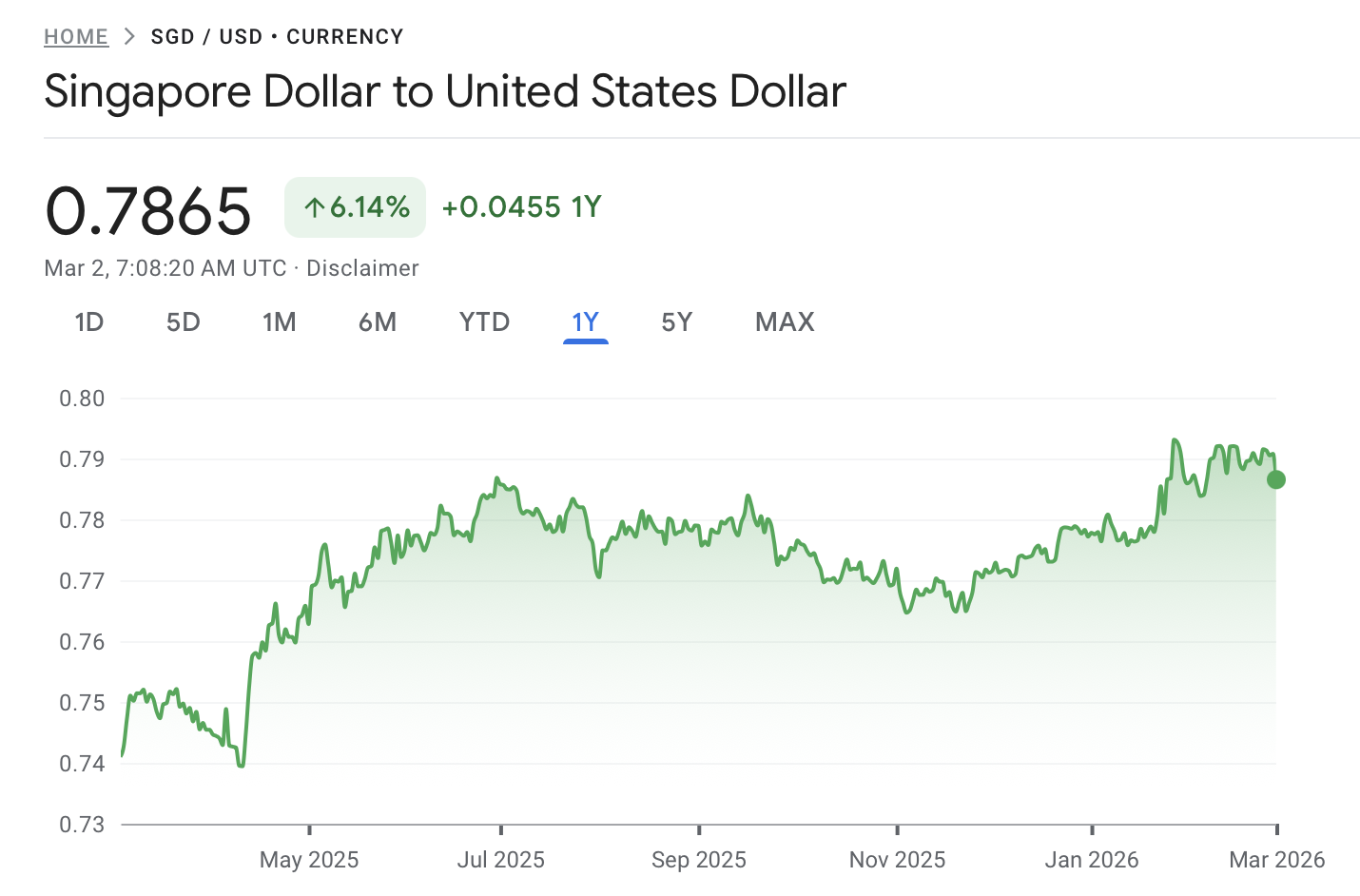This screenshot has width=1360, height=896.
Task: Click the Singapore Dollar page title
Action: (x=444, y=91)
